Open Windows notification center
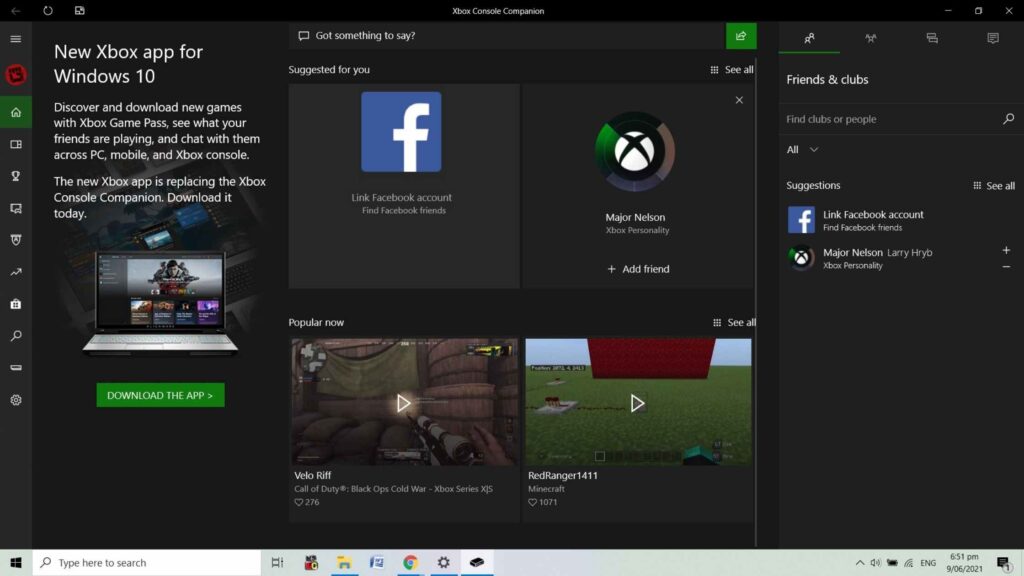 (x=1003, y=562)
